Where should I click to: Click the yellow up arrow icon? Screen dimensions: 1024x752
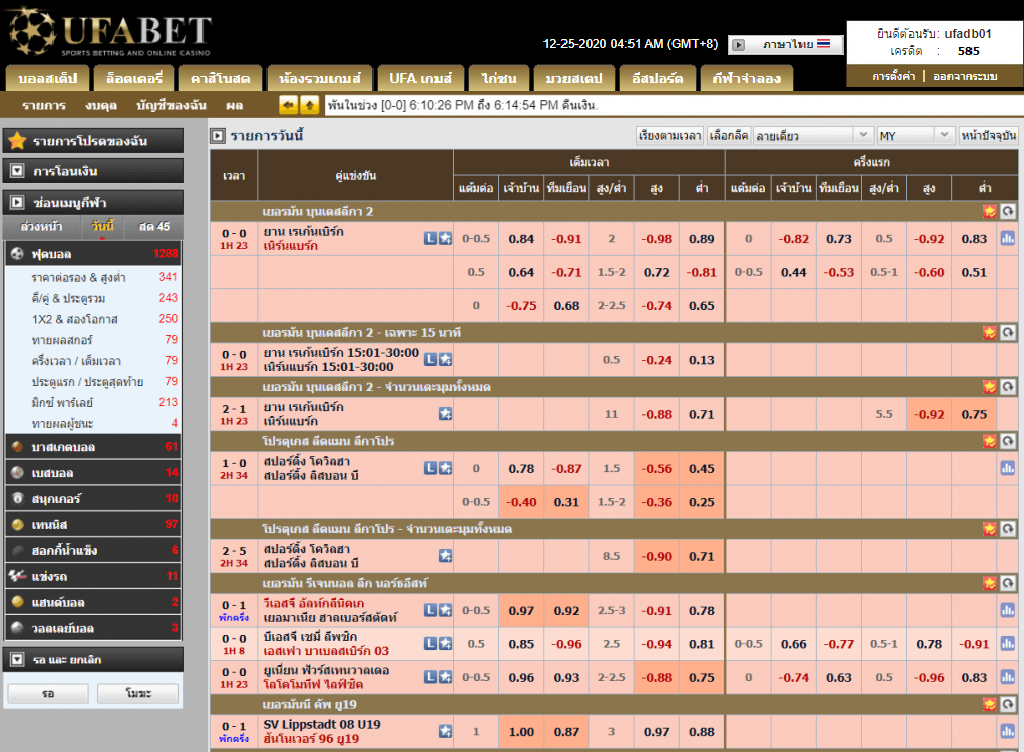310,104
